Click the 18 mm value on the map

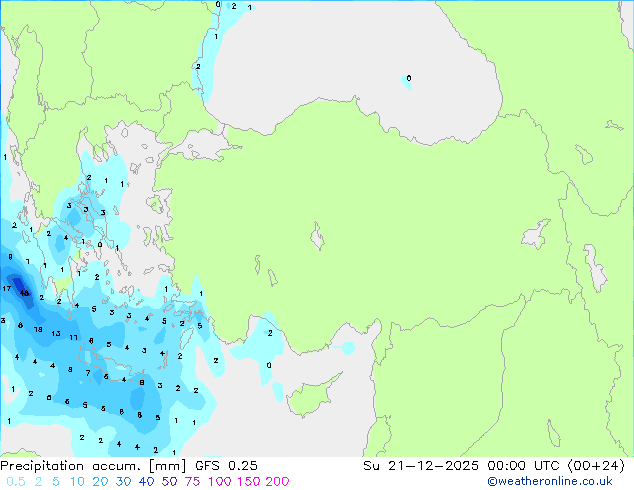38,329
